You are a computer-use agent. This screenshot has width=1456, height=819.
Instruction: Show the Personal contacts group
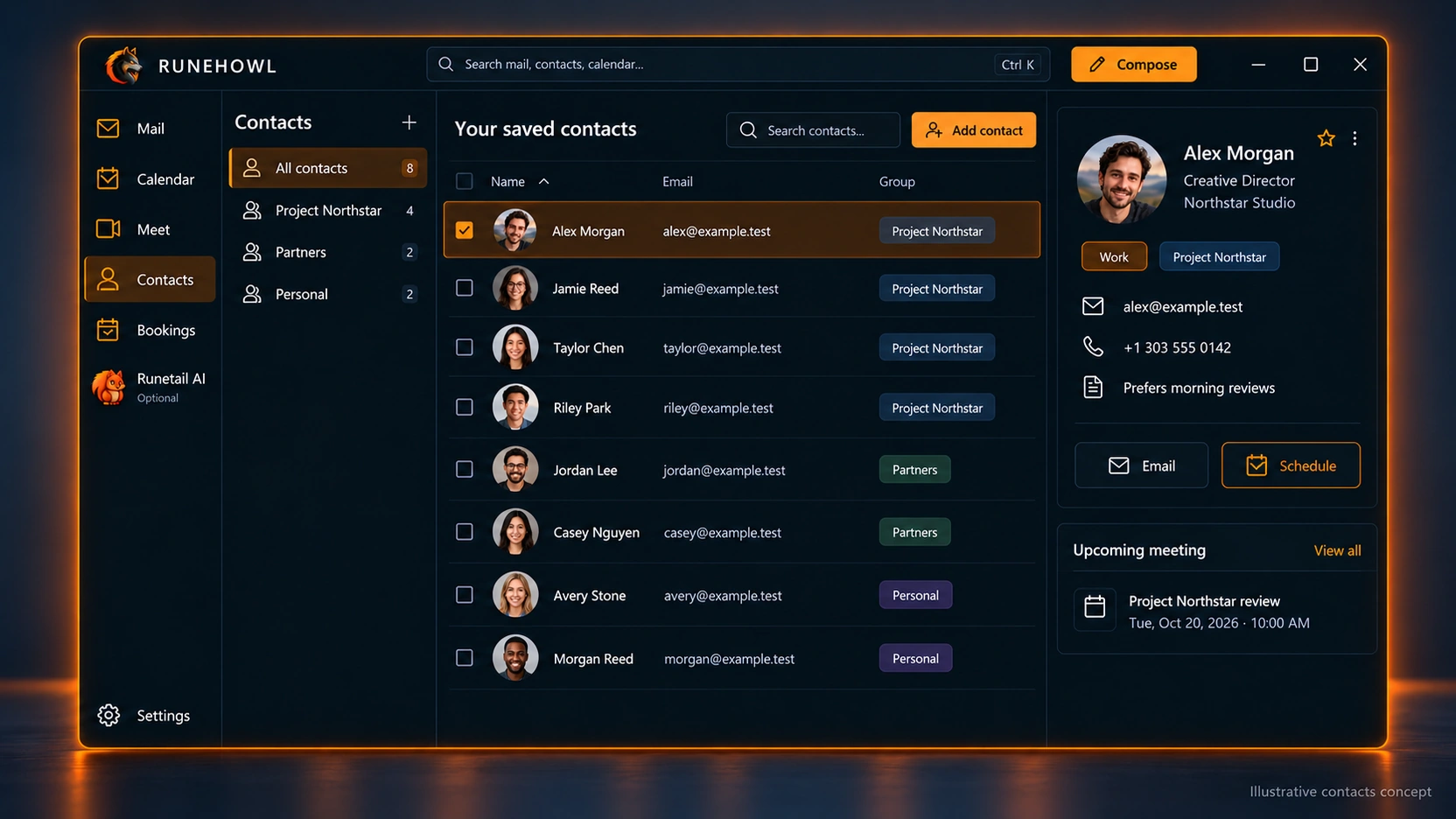[328, 294]
